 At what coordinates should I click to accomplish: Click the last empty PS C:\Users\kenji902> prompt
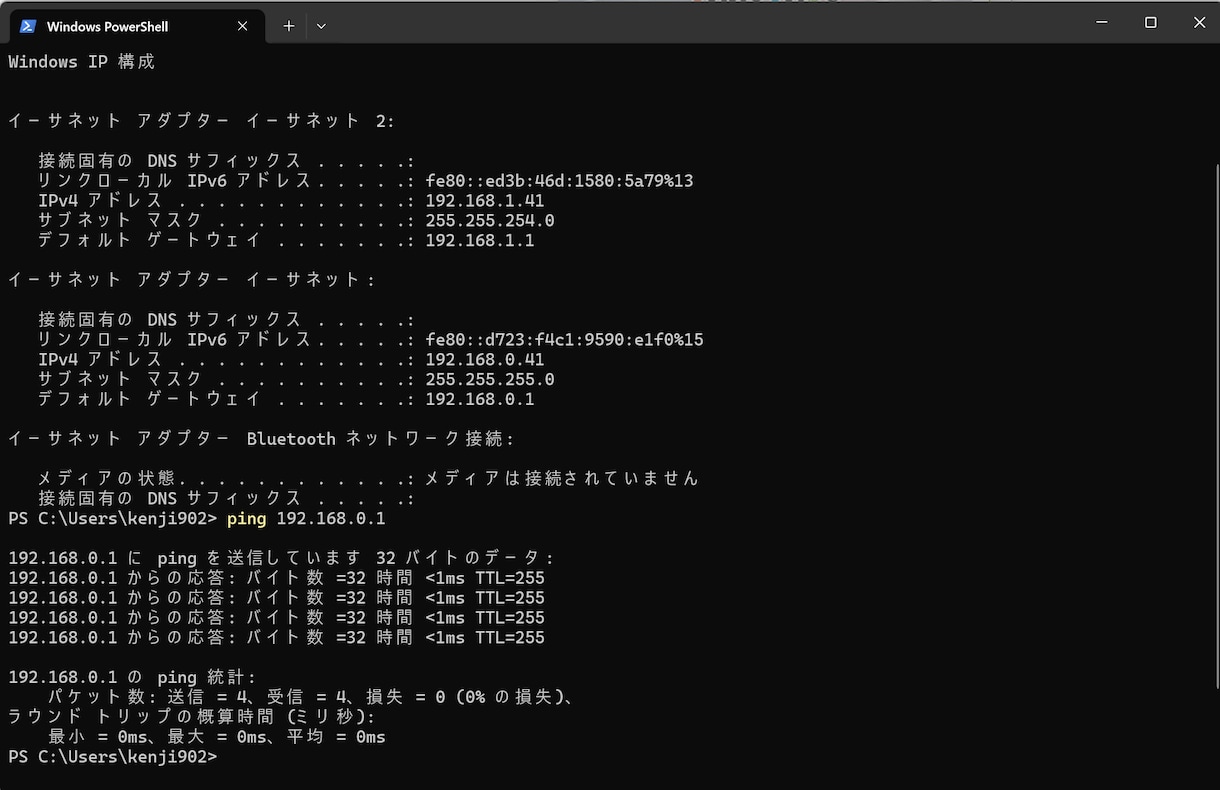(112, 757)
